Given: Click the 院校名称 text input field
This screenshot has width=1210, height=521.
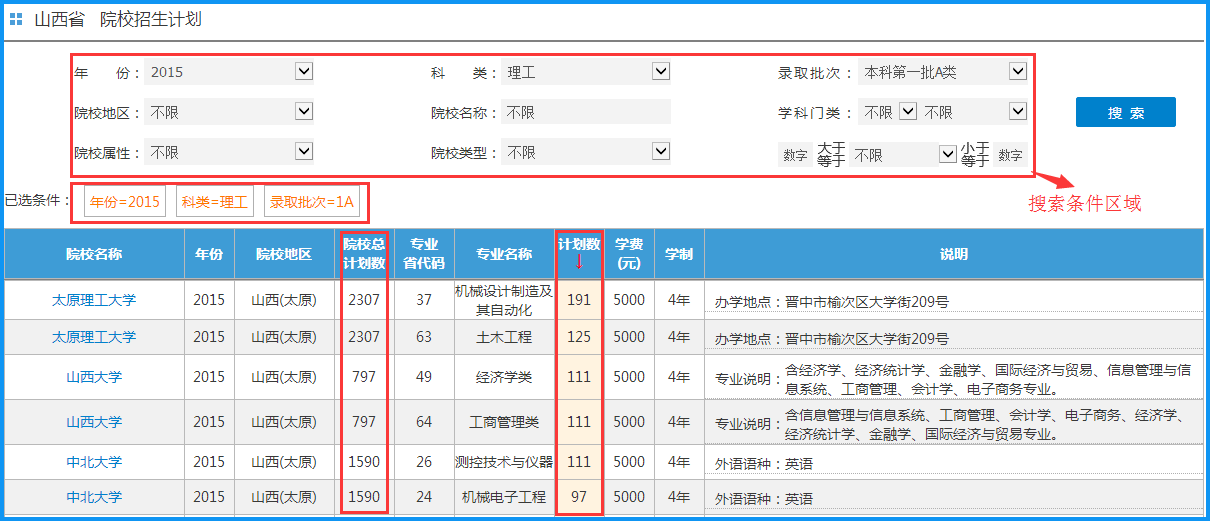Looking at the screenshot, I should point(585,113).
